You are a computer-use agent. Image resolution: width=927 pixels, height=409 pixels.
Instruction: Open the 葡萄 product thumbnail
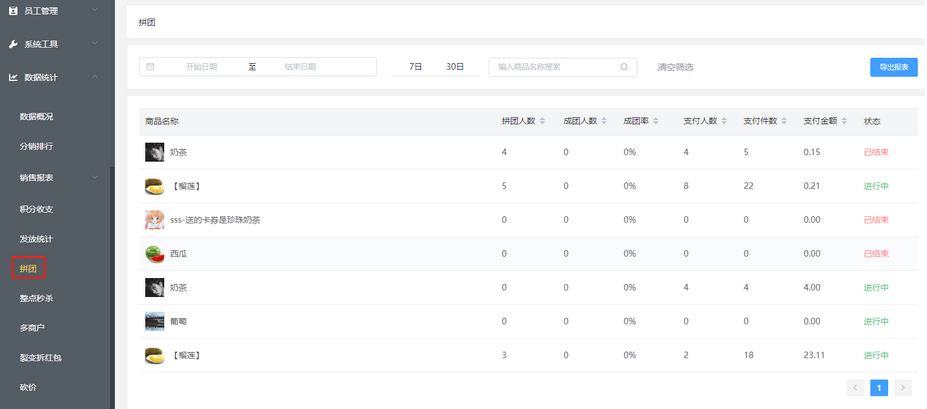pyautogui.click(x=154, y=321)
